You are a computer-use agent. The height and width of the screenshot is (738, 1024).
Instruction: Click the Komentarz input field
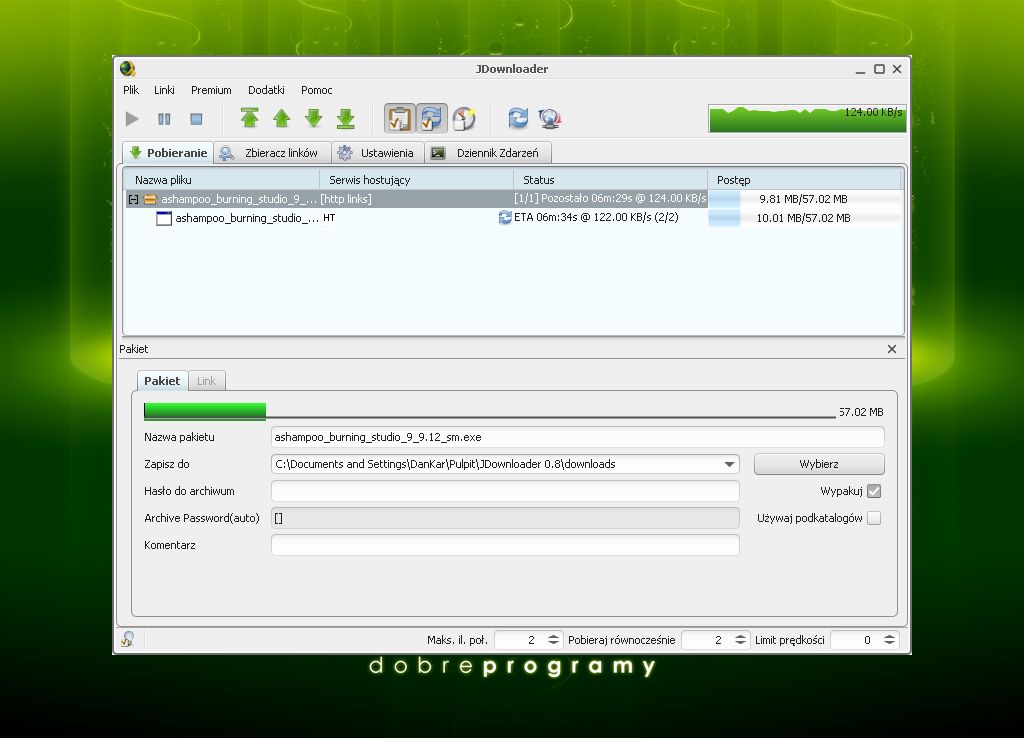click(x=505, y=545)
